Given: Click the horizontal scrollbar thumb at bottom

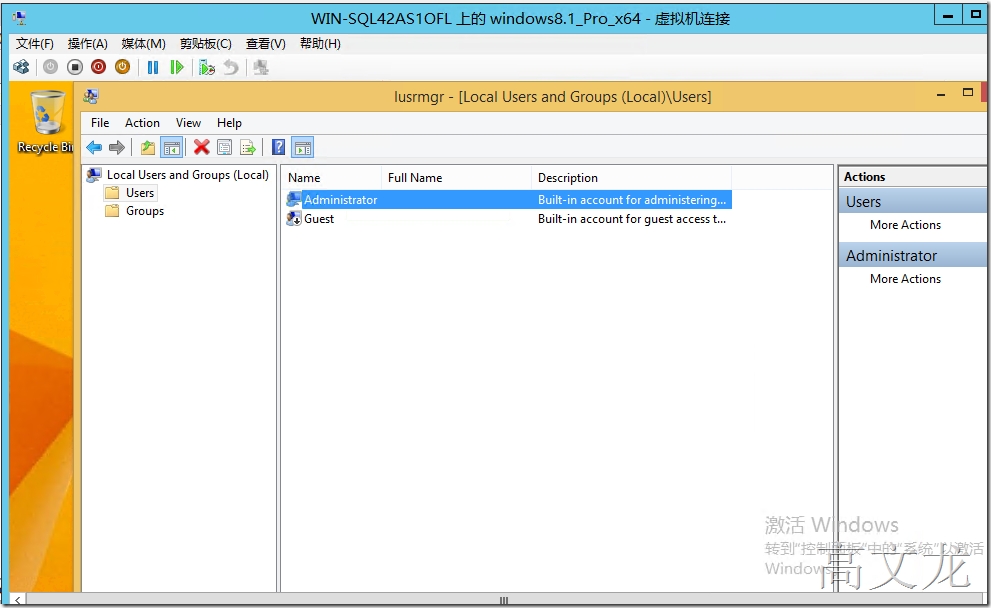Looking at the screenshot, I should click(504, 600).
